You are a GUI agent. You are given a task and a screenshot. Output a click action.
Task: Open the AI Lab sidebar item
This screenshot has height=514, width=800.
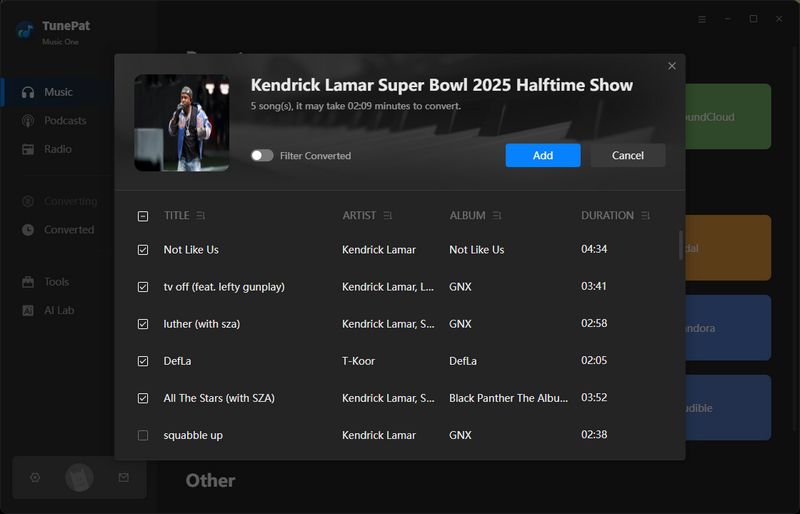coord(58,311)
